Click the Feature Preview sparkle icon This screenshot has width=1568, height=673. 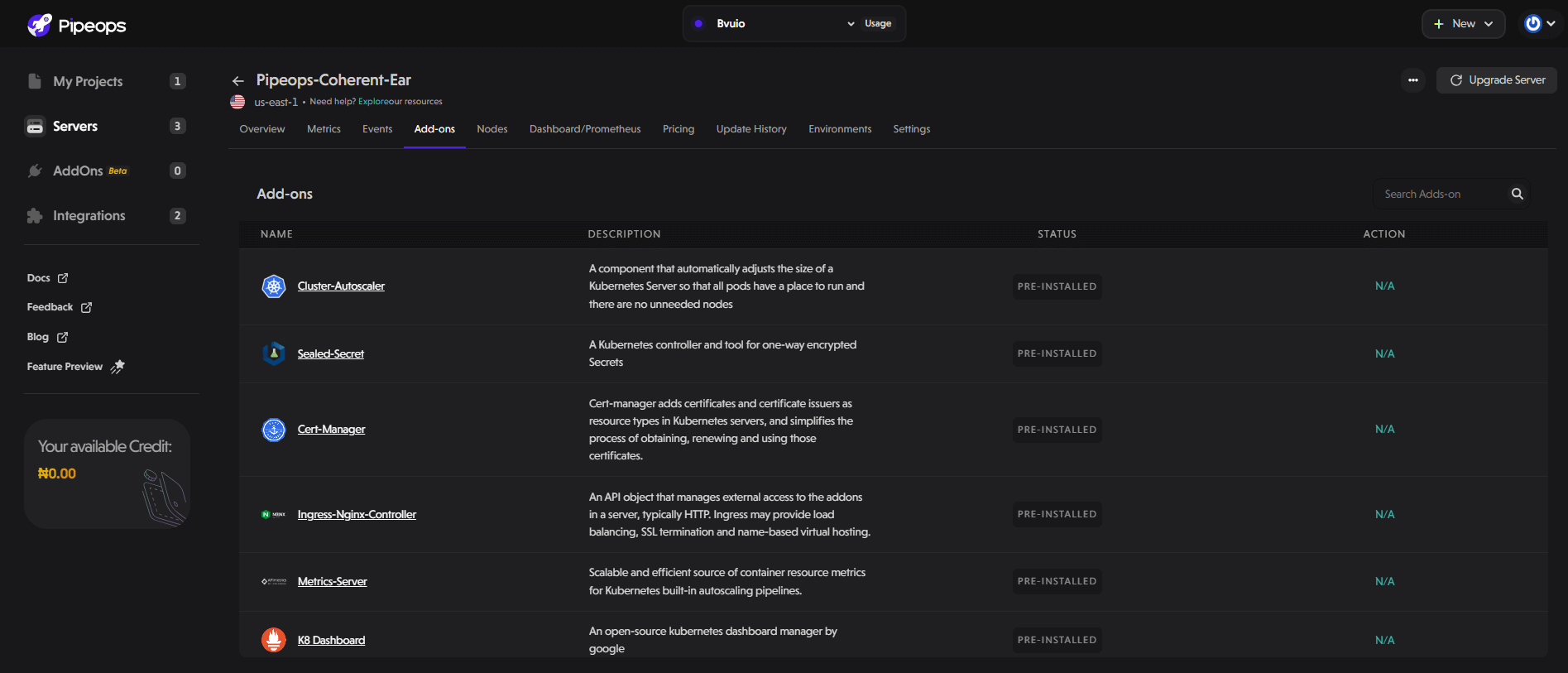[x=117, y=366]
